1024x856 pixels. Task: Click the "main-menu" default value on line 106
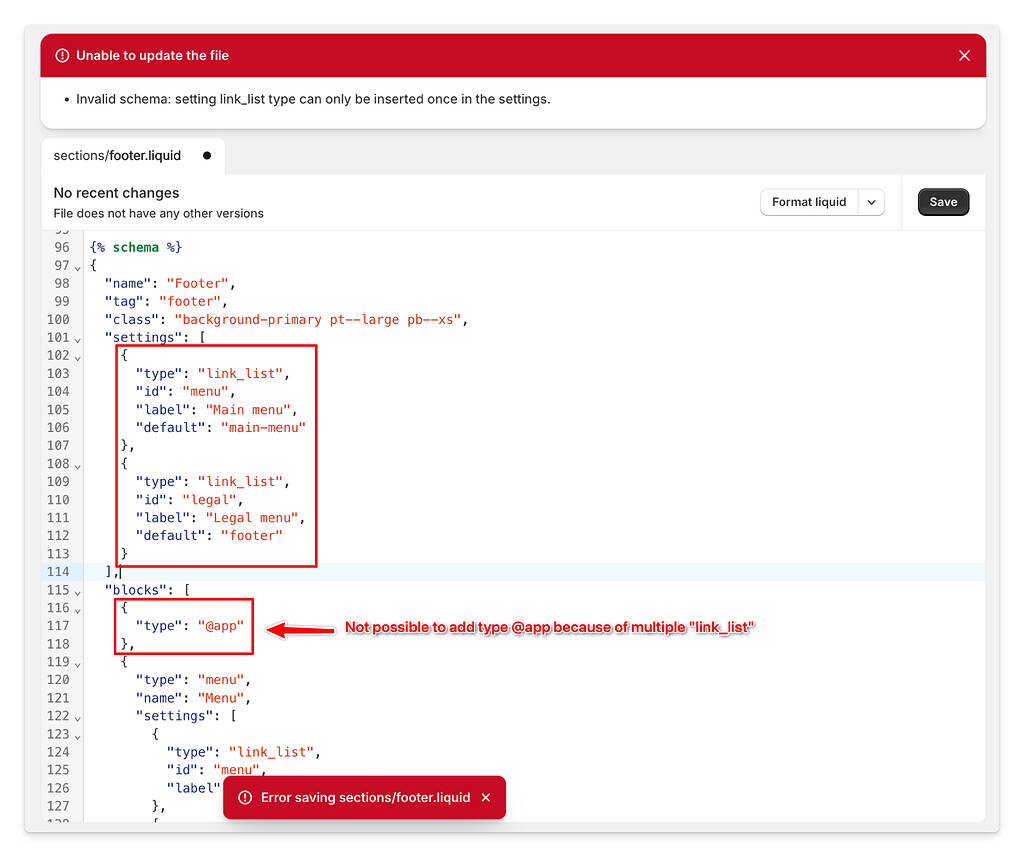(x=263, y=427)
